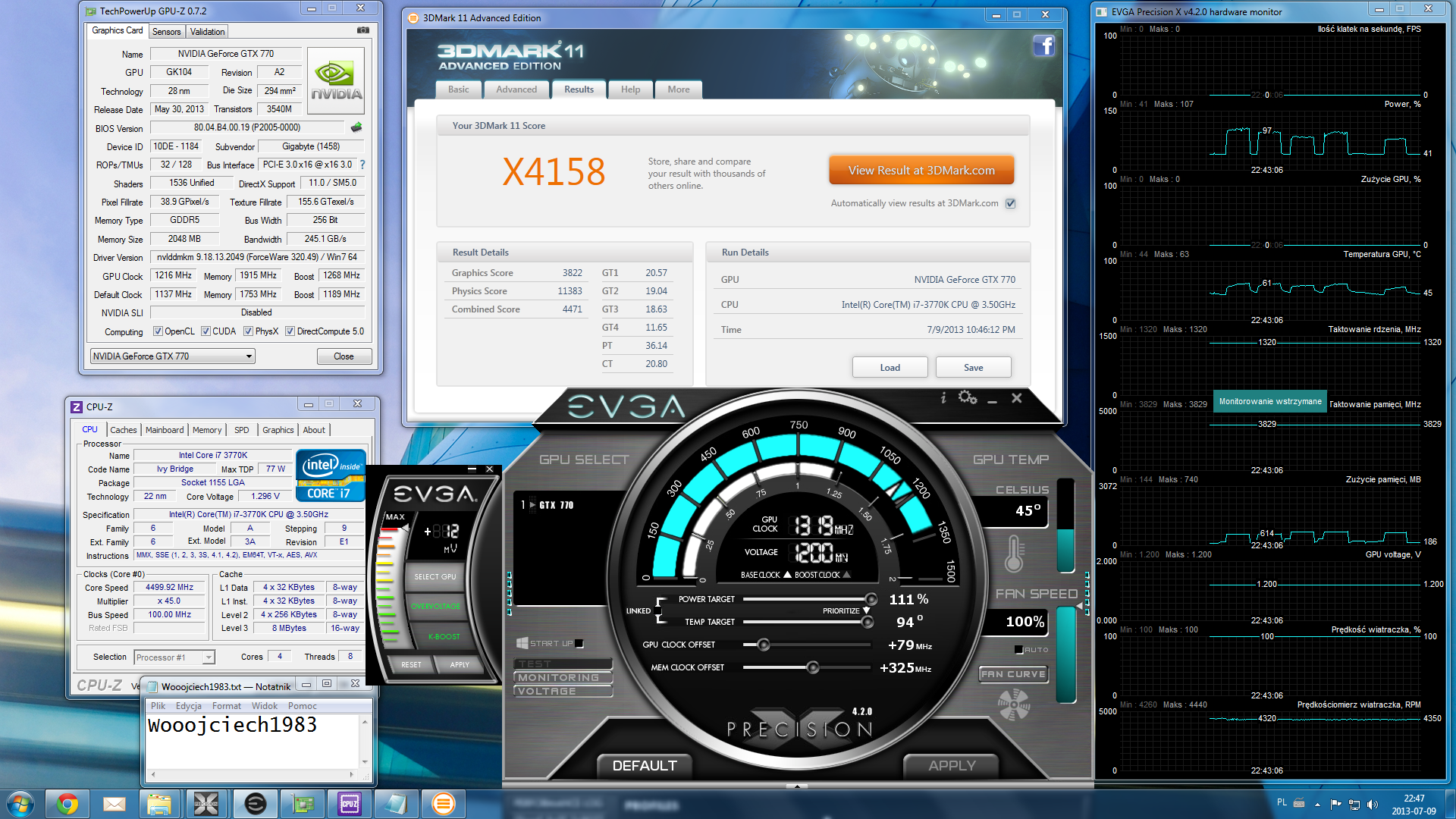This screenshot has width=1456, height=819.
Task: Open the NVIDIA GeForce GTX 770 dropdown
Action: [x=173, y=356]
